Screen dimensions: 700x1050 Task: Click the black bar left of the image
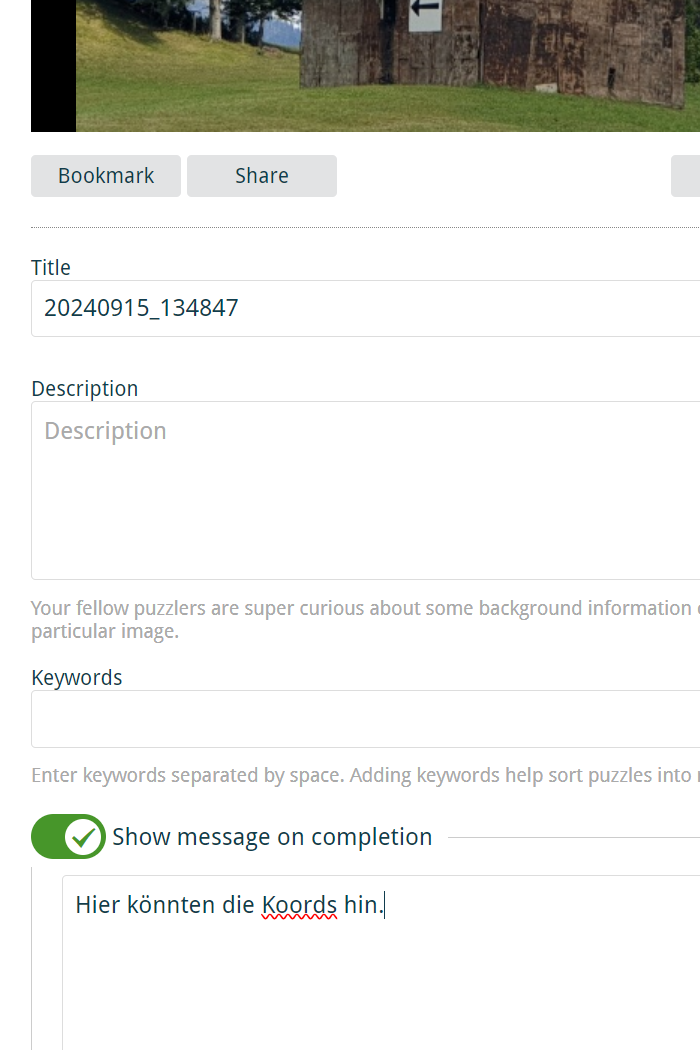[54, 66]
